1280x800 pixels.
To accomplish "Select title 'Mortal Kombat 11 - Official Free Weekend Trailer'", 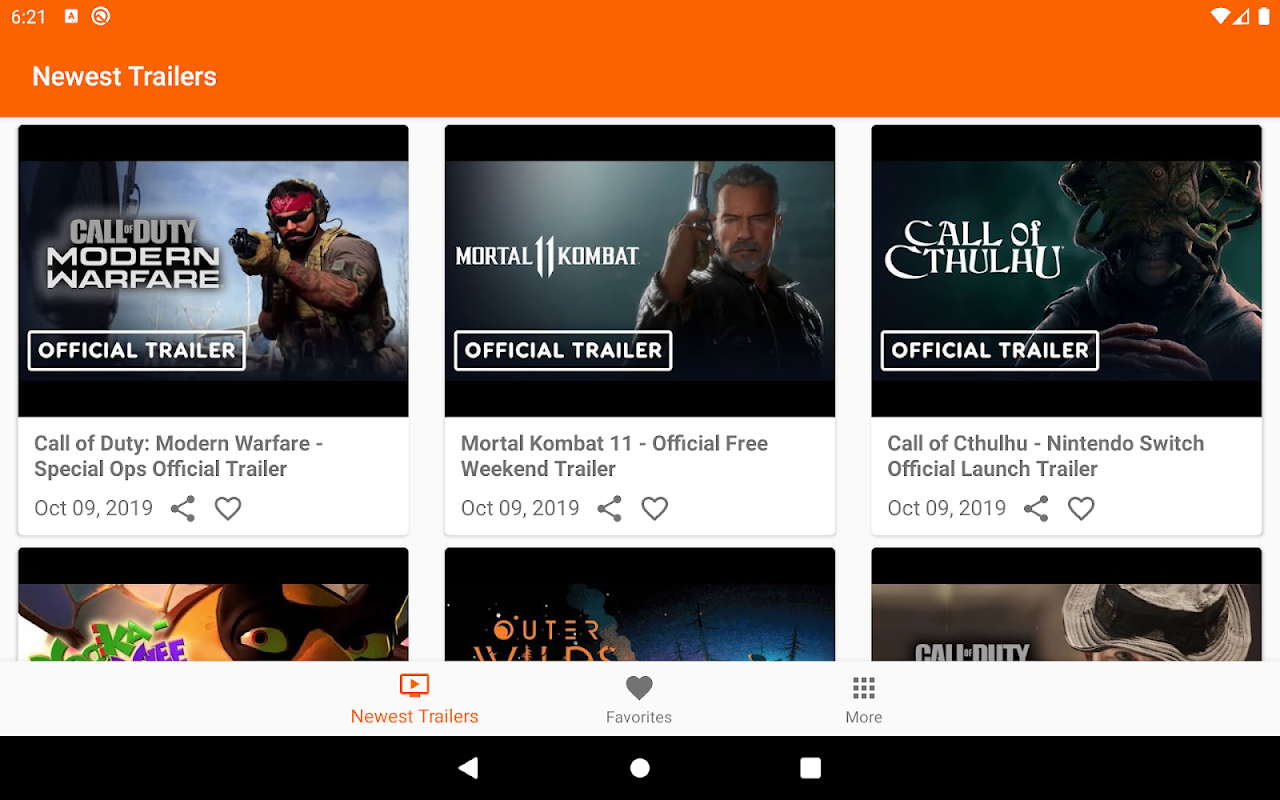I will point(614,456).
